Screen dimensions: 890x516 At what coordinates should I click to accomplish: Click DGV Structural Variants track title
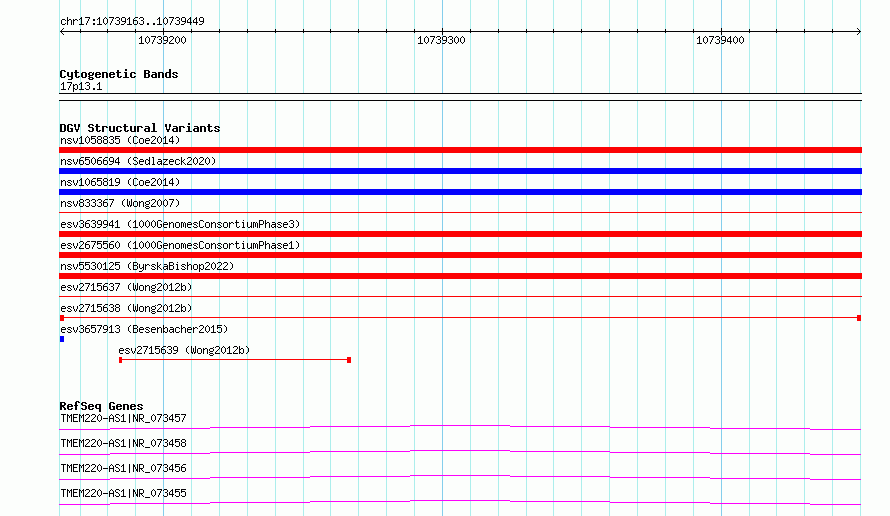click(x=140, y=128)
